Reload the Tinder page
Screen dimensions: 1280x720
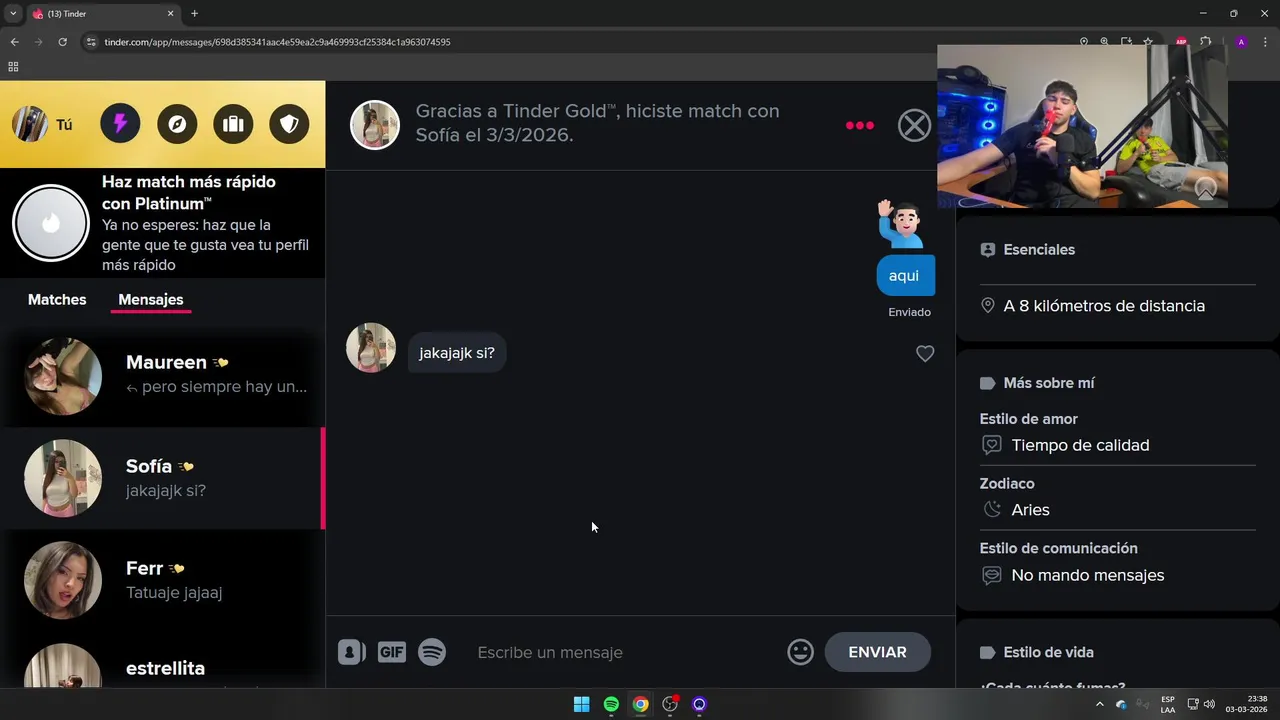62,42
